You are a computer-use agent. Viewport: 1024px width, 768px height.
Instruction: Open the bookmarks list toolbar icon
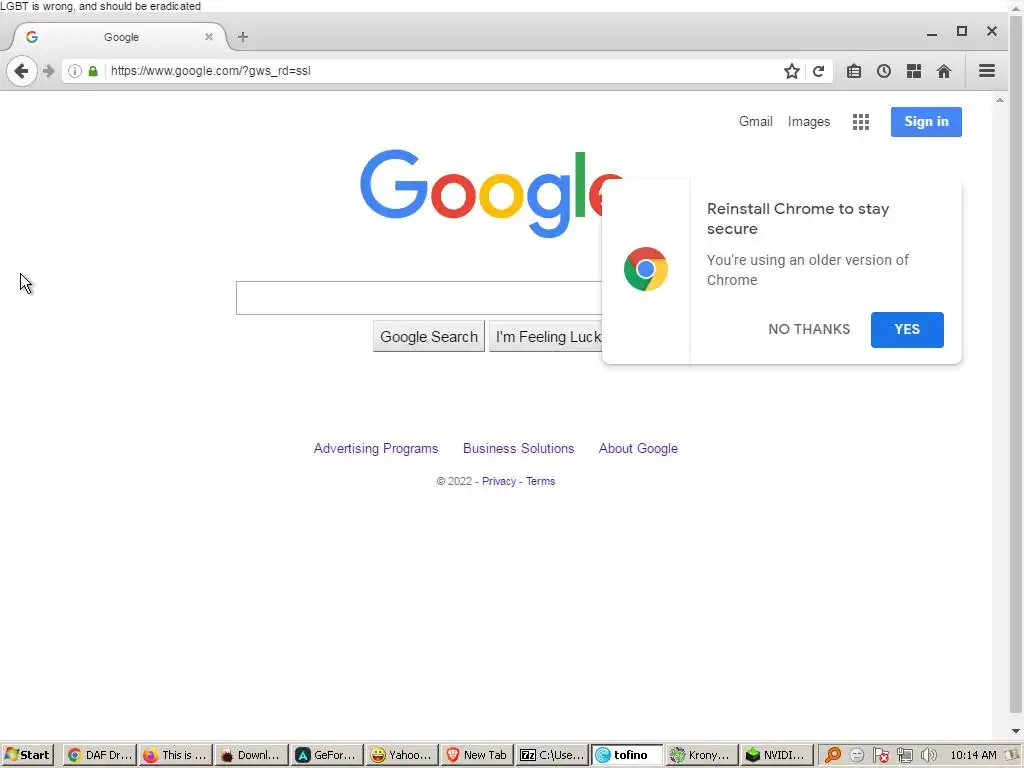click(x=854, y=71)
